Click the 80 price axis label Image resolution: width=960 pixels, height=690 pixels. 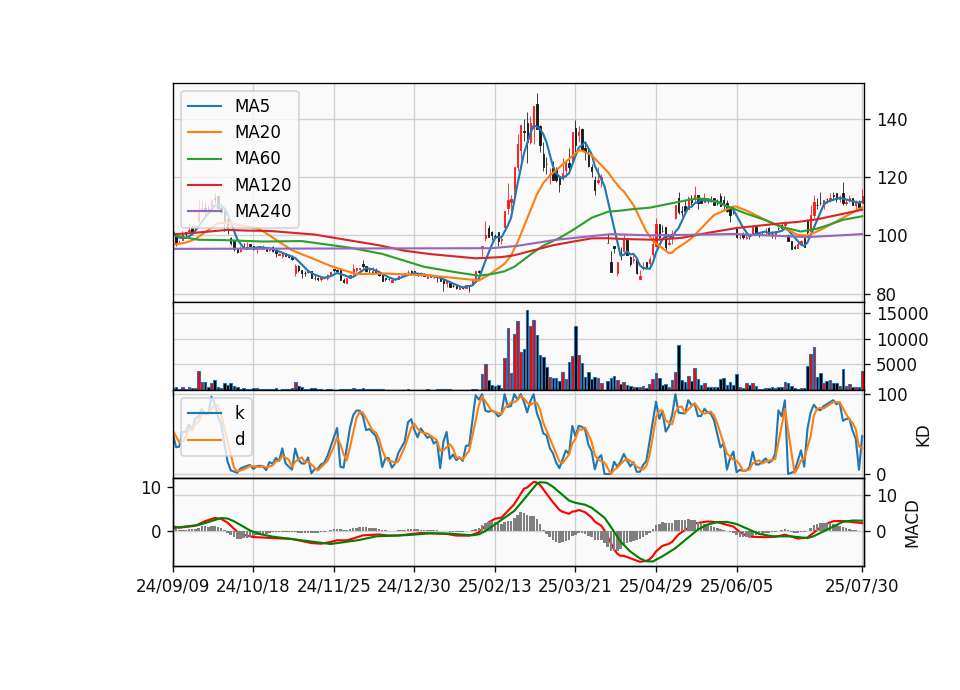(x=887, y=294)
